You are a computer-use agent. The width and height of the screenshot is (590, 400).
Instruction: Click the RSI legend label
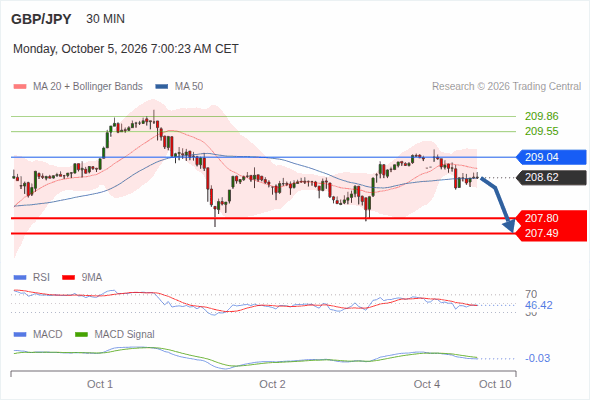(41, 278)
